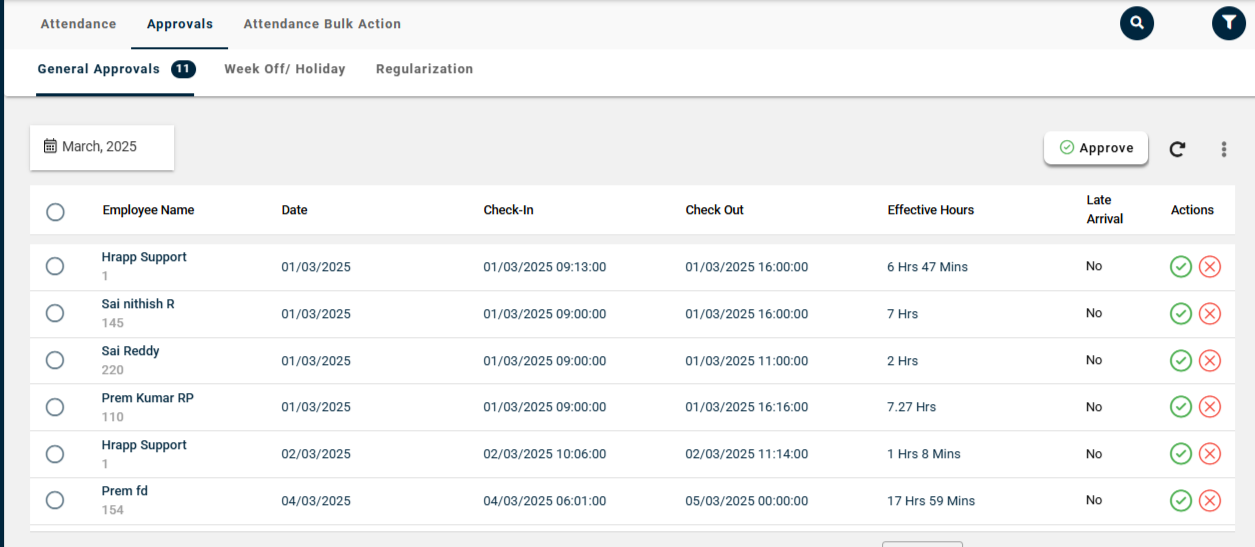Open the Attendance Bulk Action tab

322,24
